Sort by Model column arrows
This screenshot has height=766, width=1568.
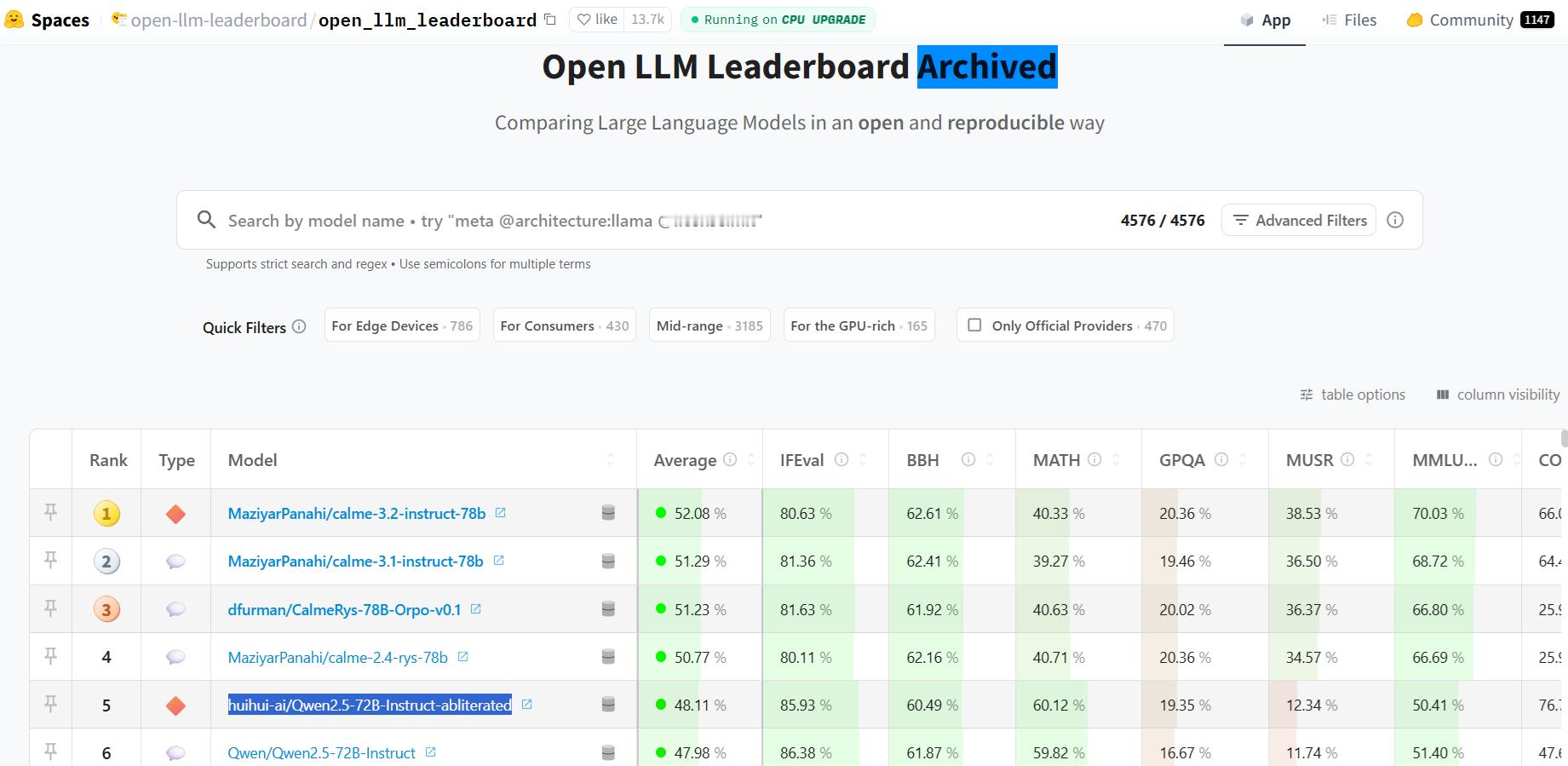[611, 459]
